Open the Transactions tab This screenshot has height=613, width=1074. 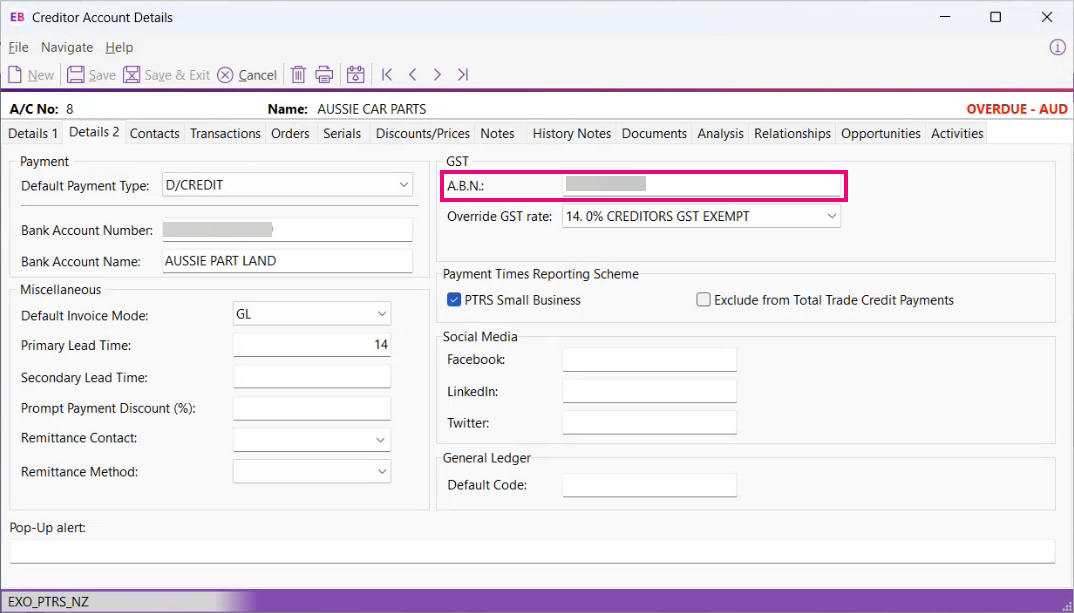225,134
